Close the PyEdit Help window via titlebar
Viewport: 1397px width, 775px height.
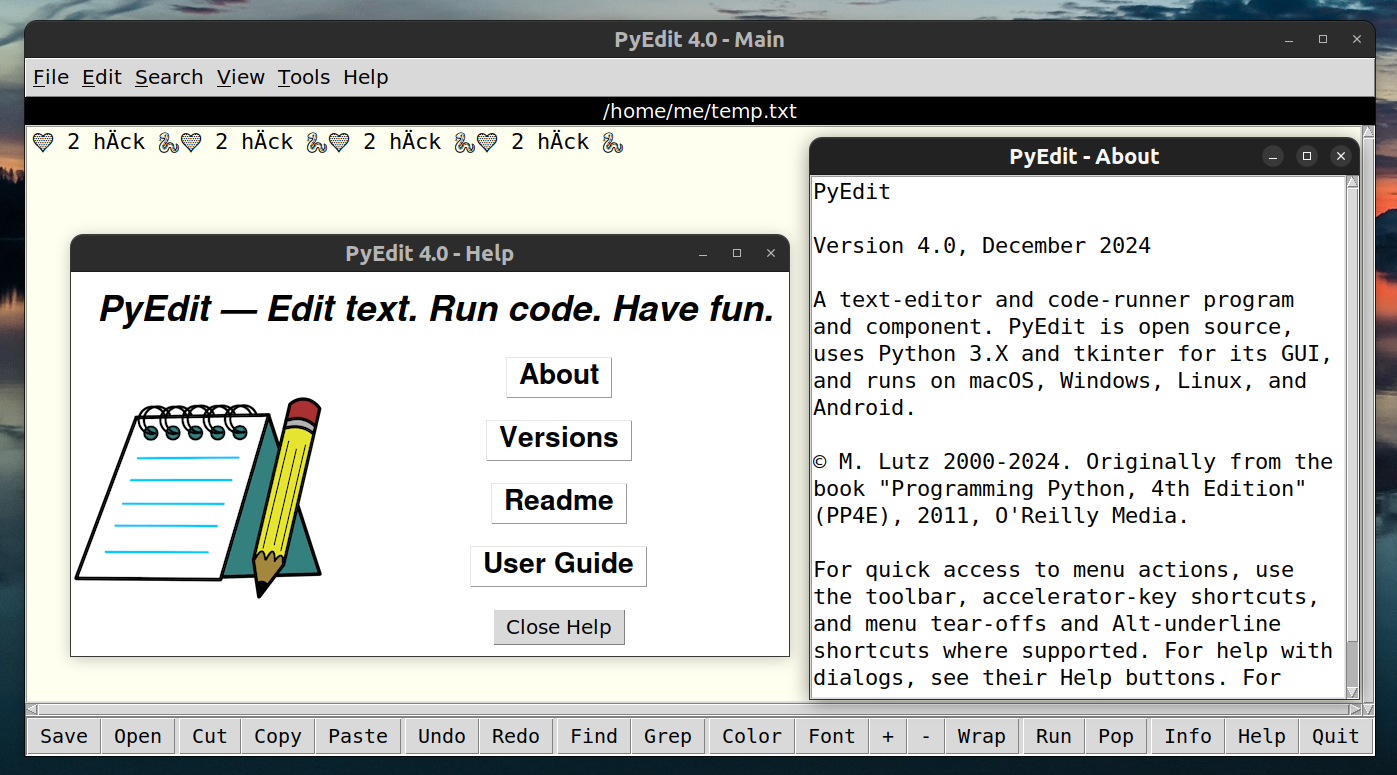coord(771,254)
